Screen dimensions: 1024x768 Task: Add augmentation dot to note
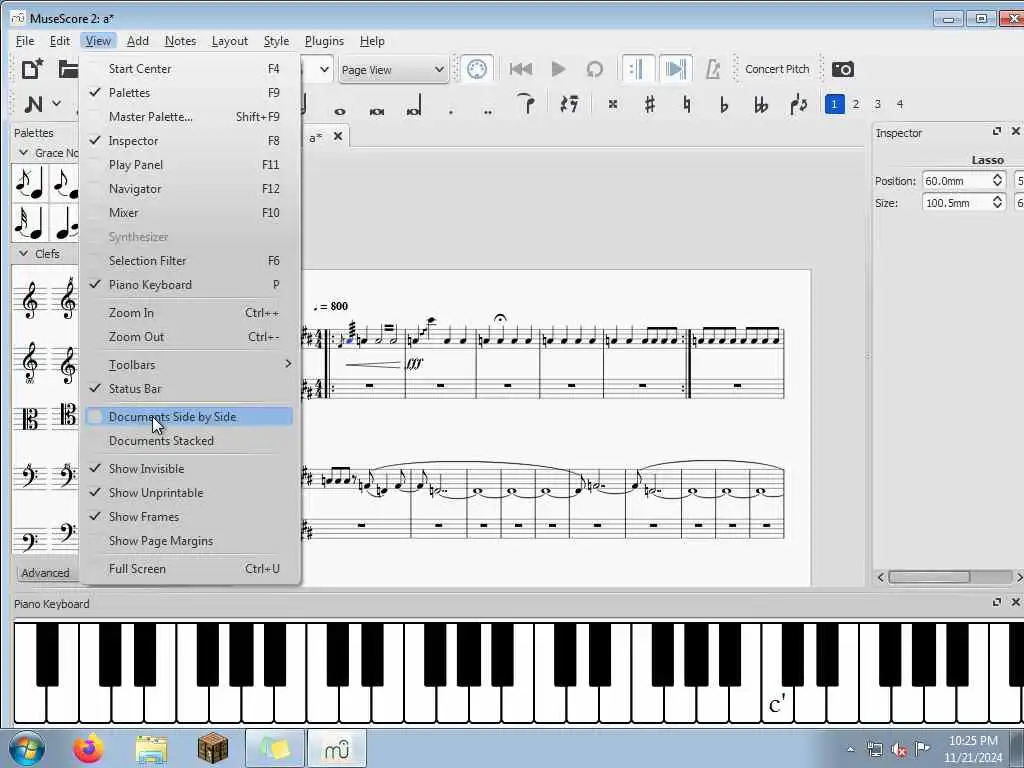point(451,112)
